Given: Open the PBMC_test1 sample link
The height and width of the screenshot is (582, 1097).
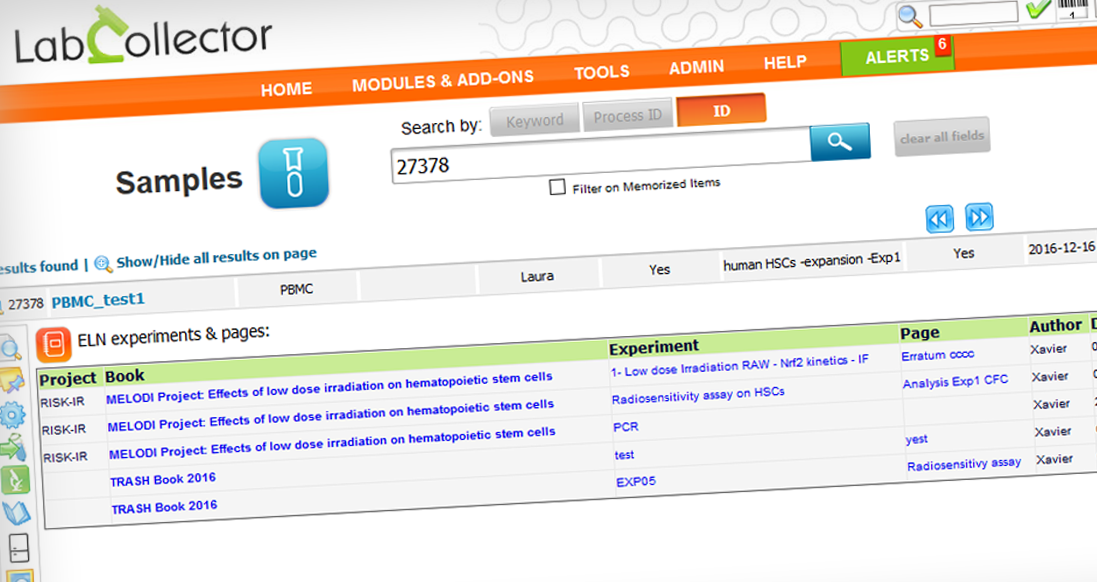Looking at the screenshot, I should 98,301.
